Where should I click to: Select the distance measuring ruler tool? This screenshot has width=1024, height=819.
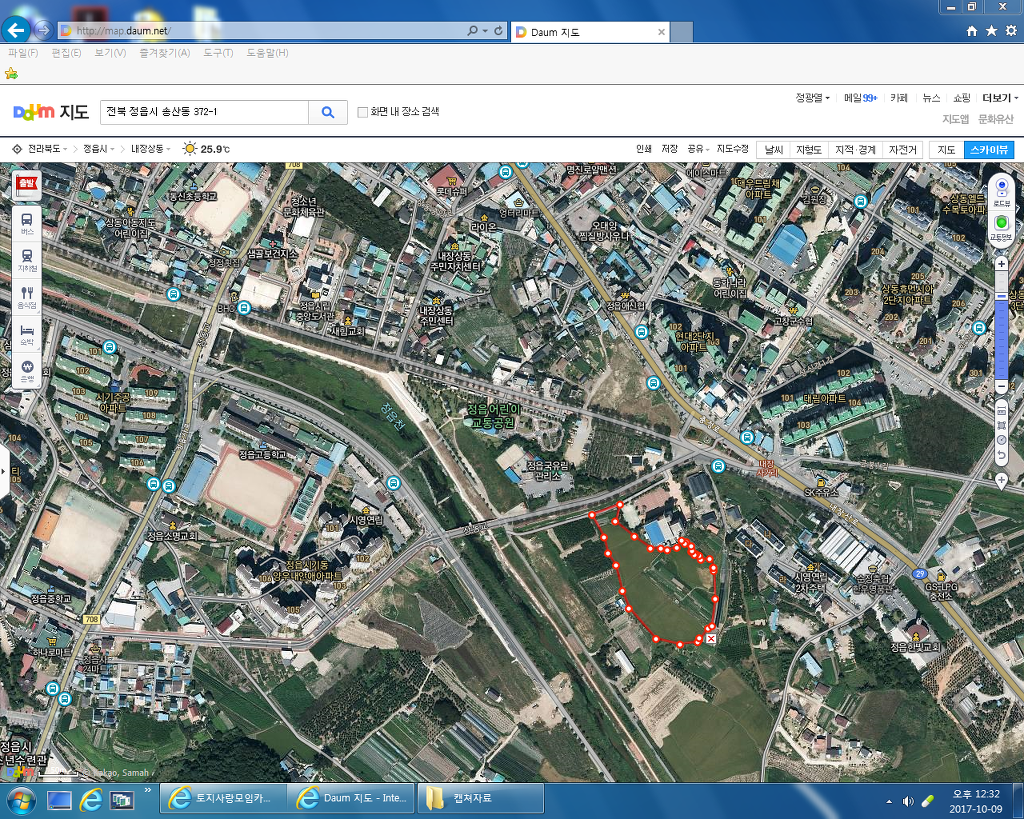1001,410
